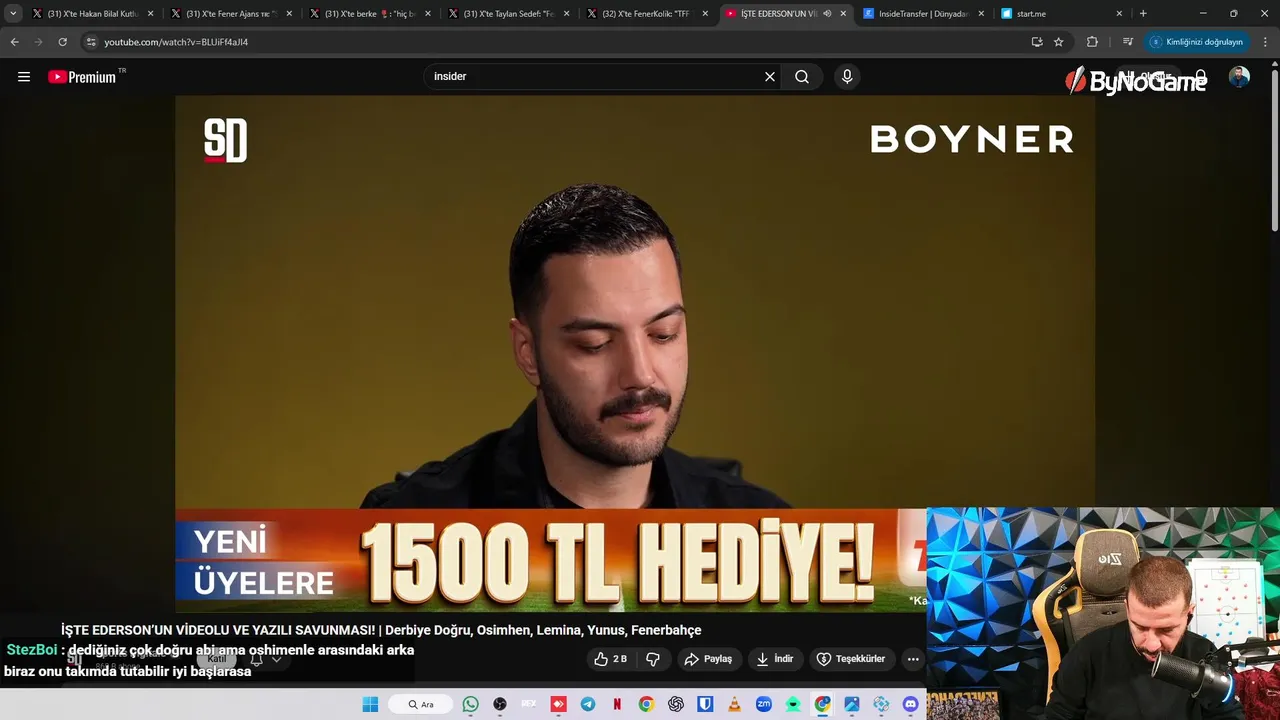Switch to the start.me tab
The image size is (1280, 720).
click(1060, 14)
